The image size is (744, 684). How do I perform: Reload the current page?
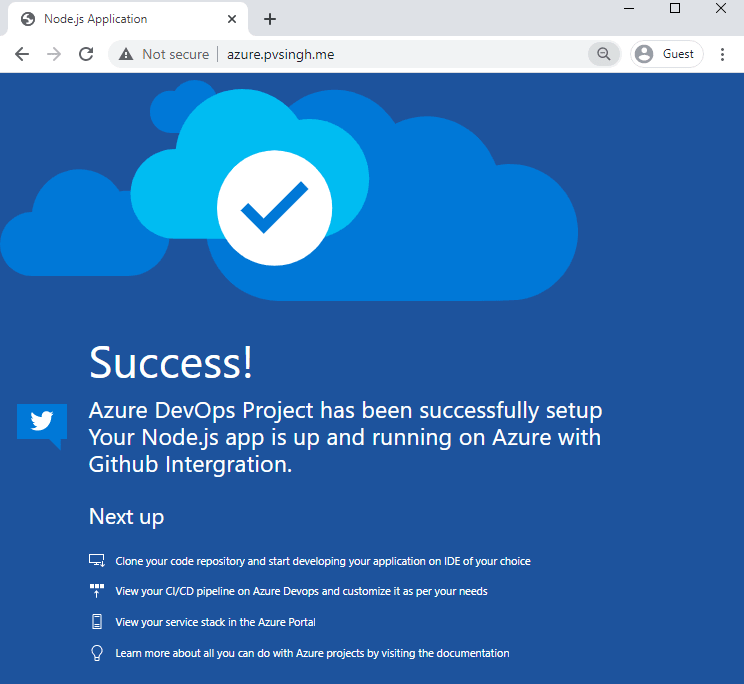click(86, 54)
